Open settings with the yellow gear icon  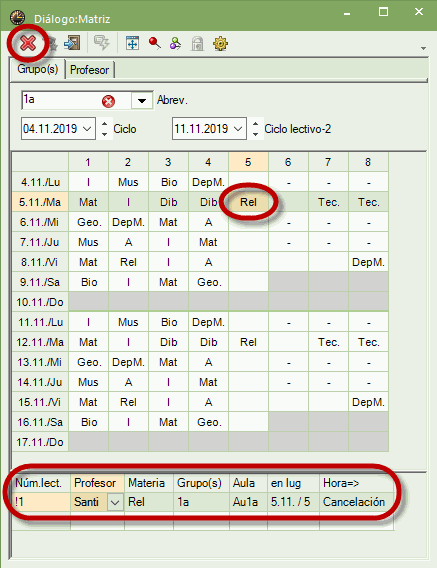(x=220, y=43)
